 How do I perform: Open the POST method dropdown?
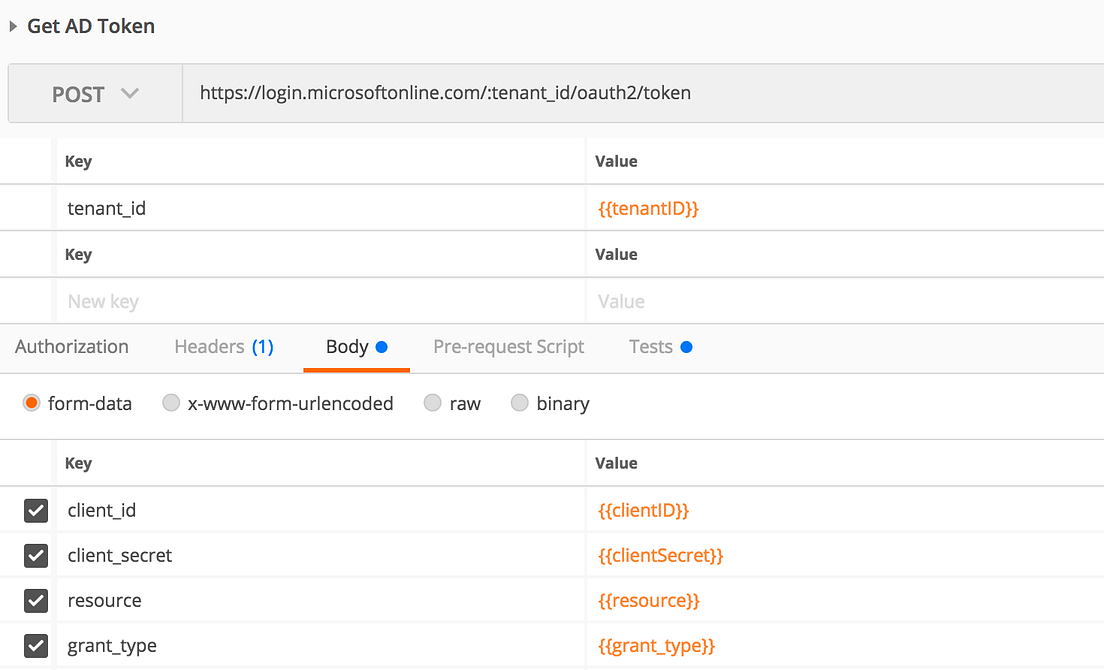[x=95, y=94]
